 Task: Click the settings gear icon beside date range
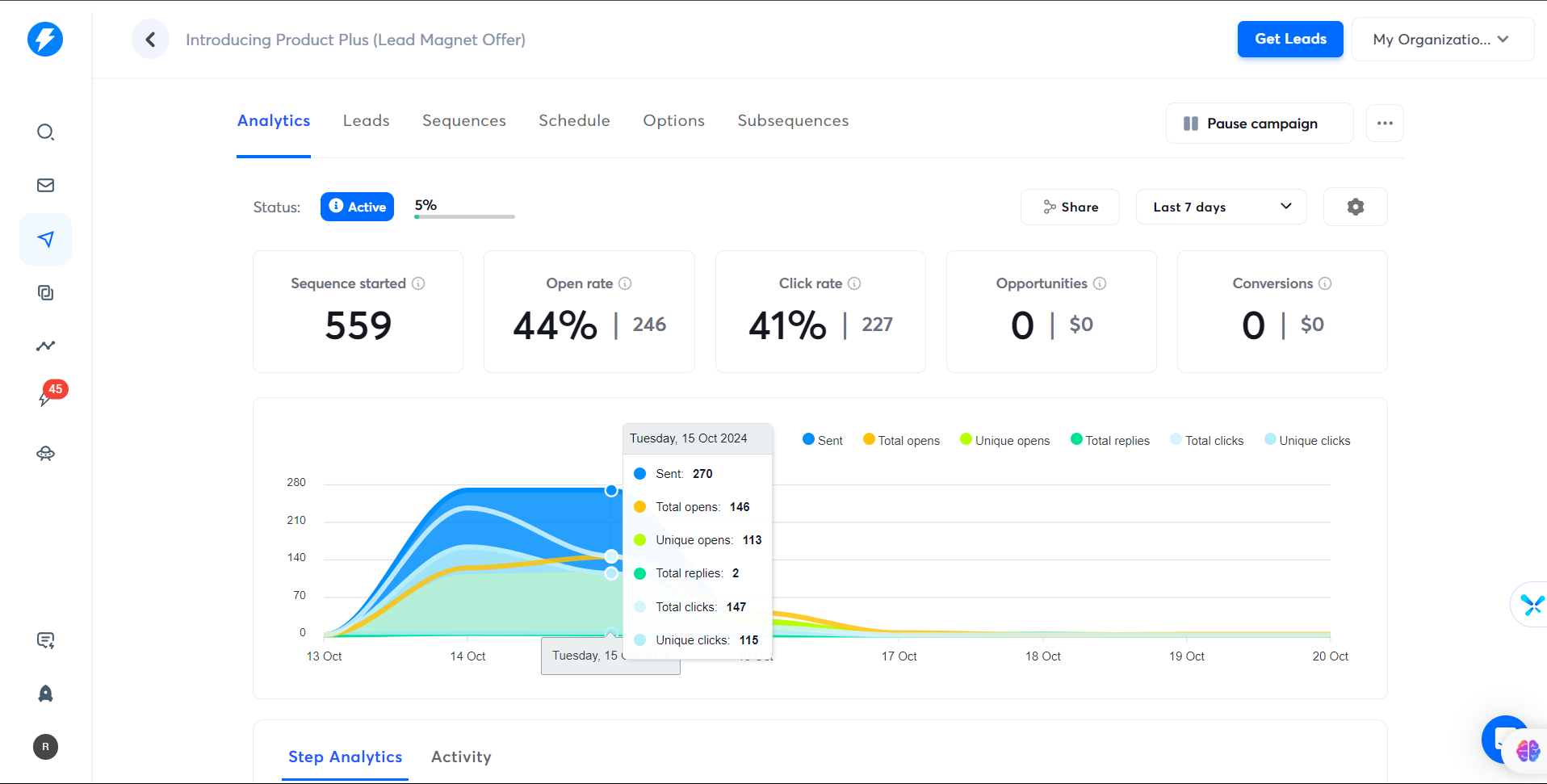1355,207
